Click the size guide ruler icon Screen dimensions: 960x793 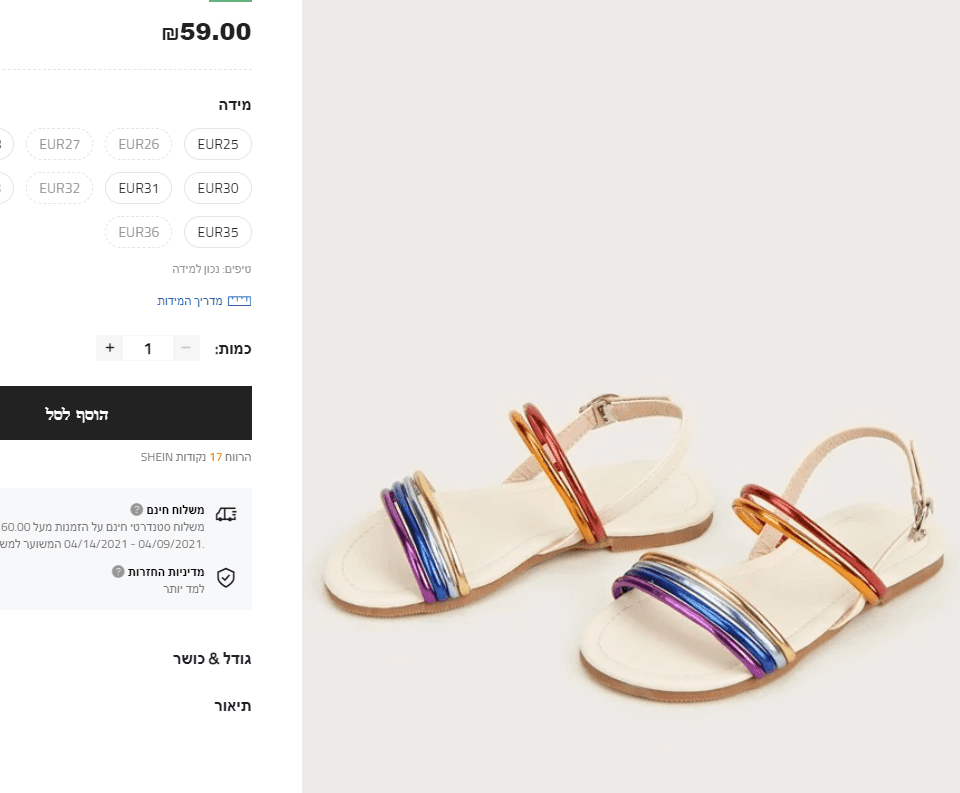click(x=239, y=300)
